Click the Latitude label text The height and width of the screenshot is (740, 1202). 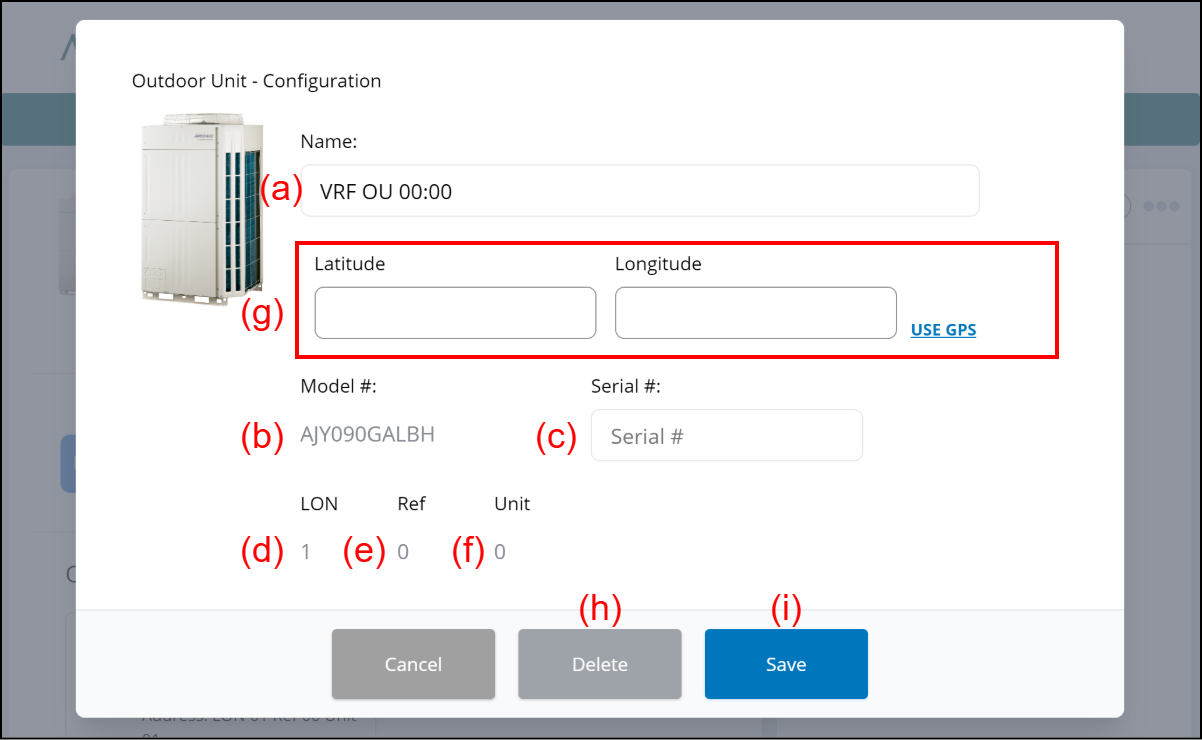(x=349, y=264)
